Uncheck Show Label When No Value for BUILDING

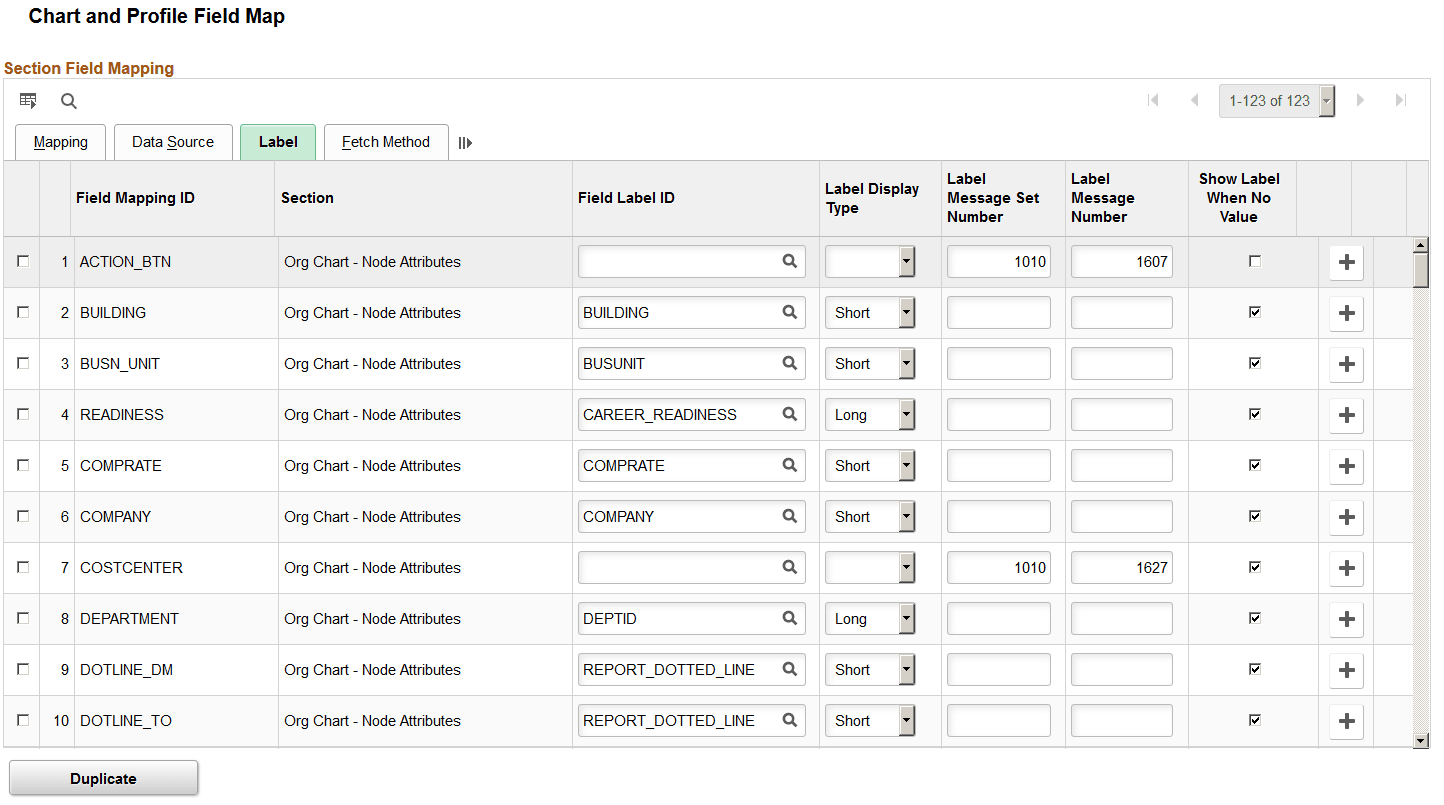[x=1253, y=312]
